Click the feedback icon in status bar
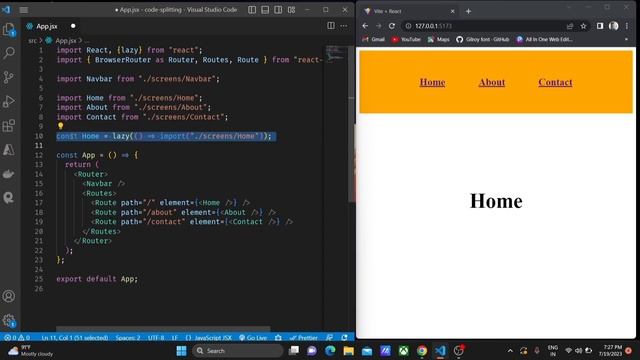Image resolution: width=640 pixels, height=360 pixels. [x=329, y=338]
